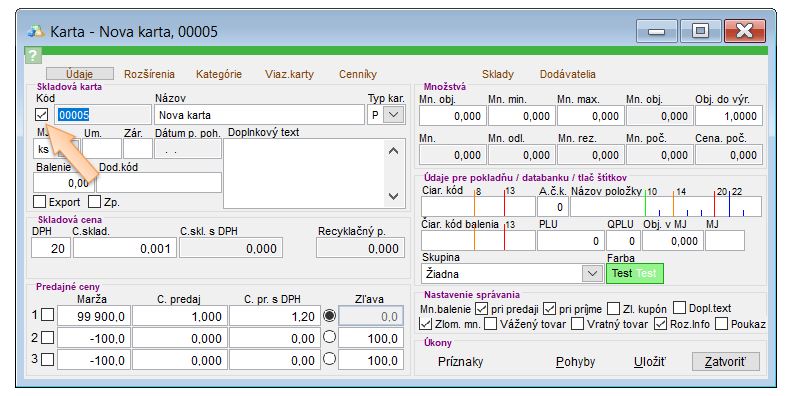Expand the Skupina dropdown showing Žiadna
The image size is (797, 396).
[x=592, y=273]
